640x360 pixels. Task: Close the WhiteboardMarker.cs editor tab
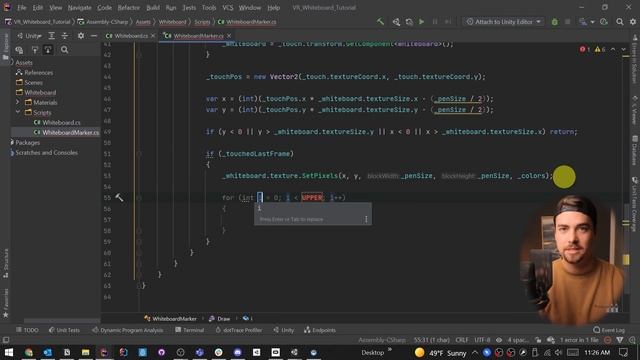coord(229,36)
